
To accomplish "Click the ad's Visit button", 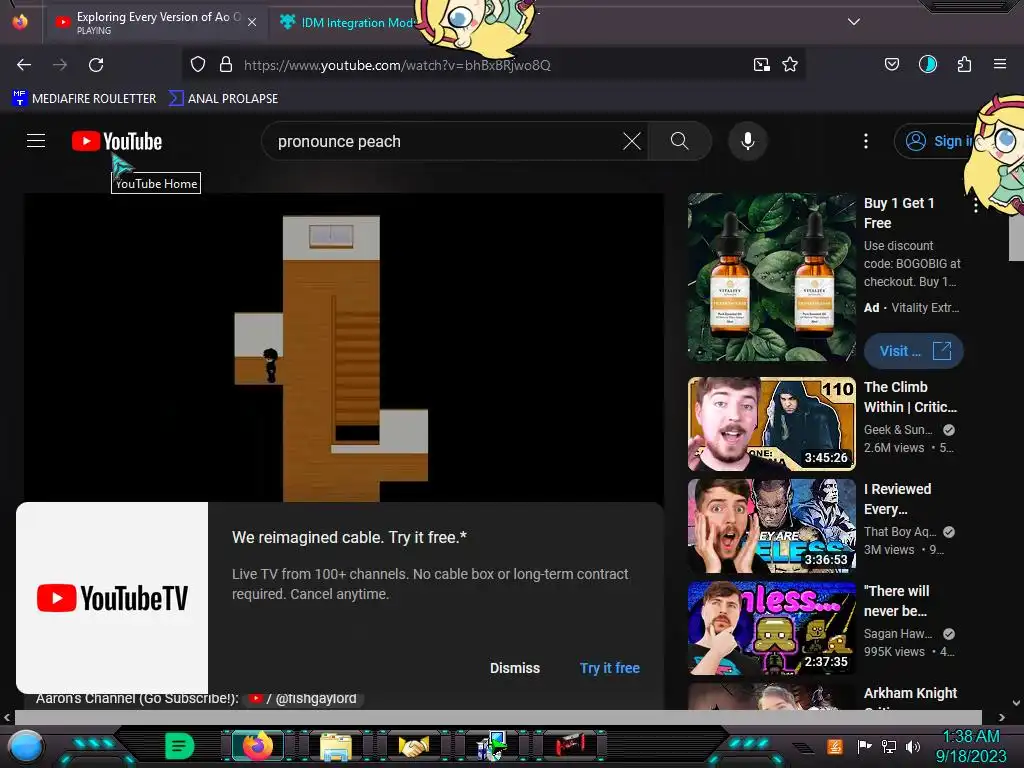I will (913, 351).
